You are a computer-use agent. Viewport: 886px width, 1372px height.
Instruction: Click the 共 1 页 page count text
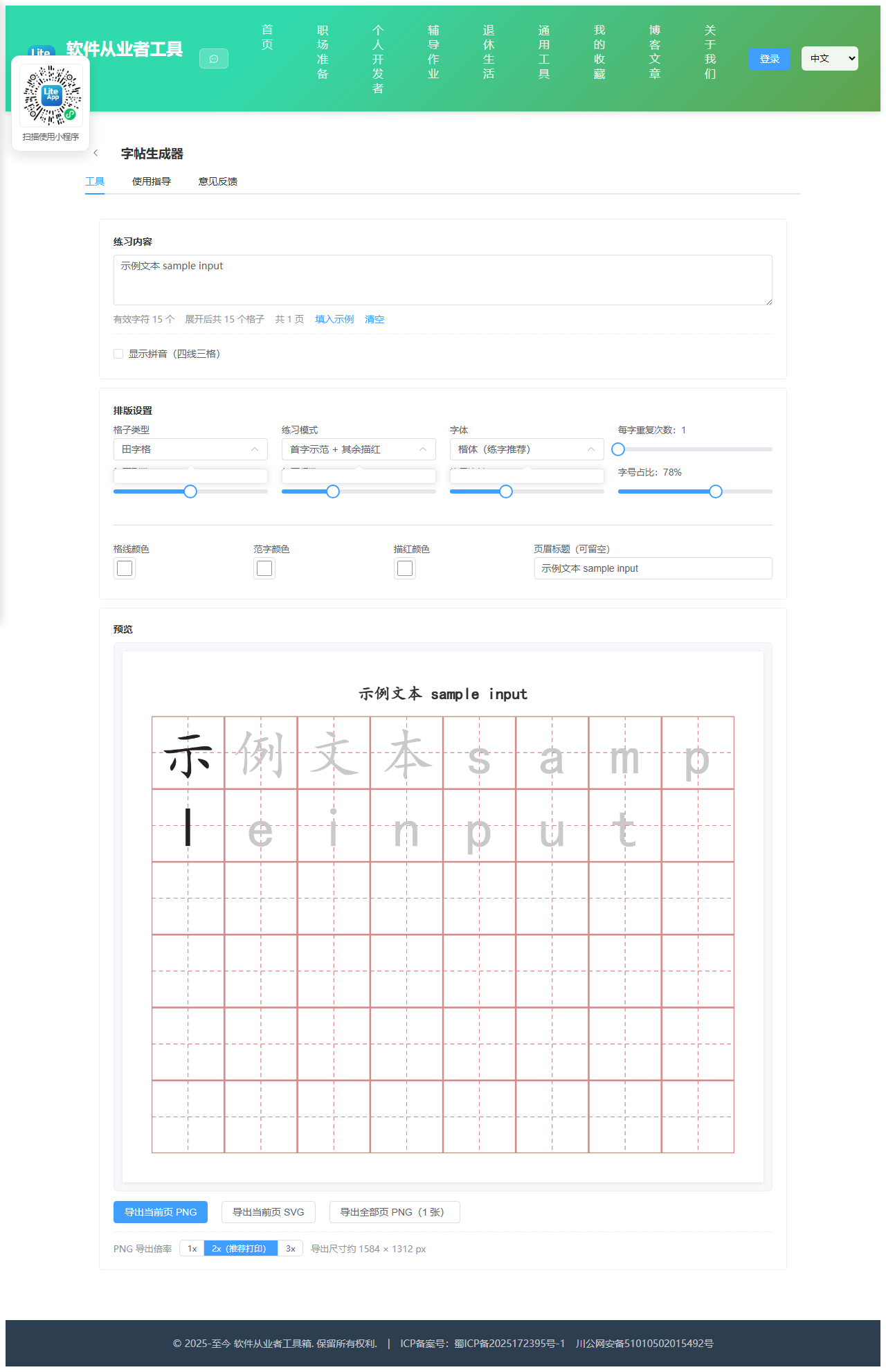click(289, 319)
